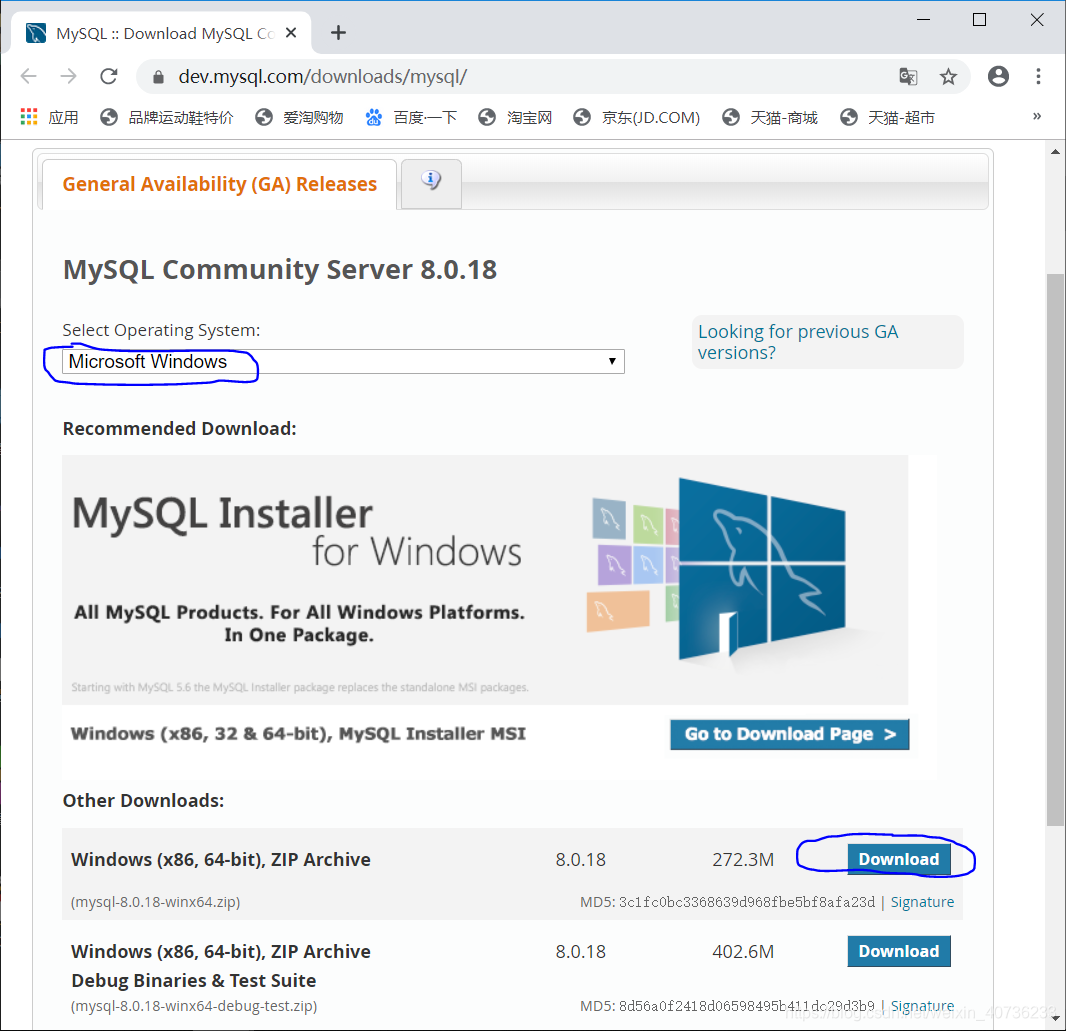Viewport: 1066px width, 1031px height.
Task: Click the MySQL Installer for Windows banner
Action: (485, 579)
